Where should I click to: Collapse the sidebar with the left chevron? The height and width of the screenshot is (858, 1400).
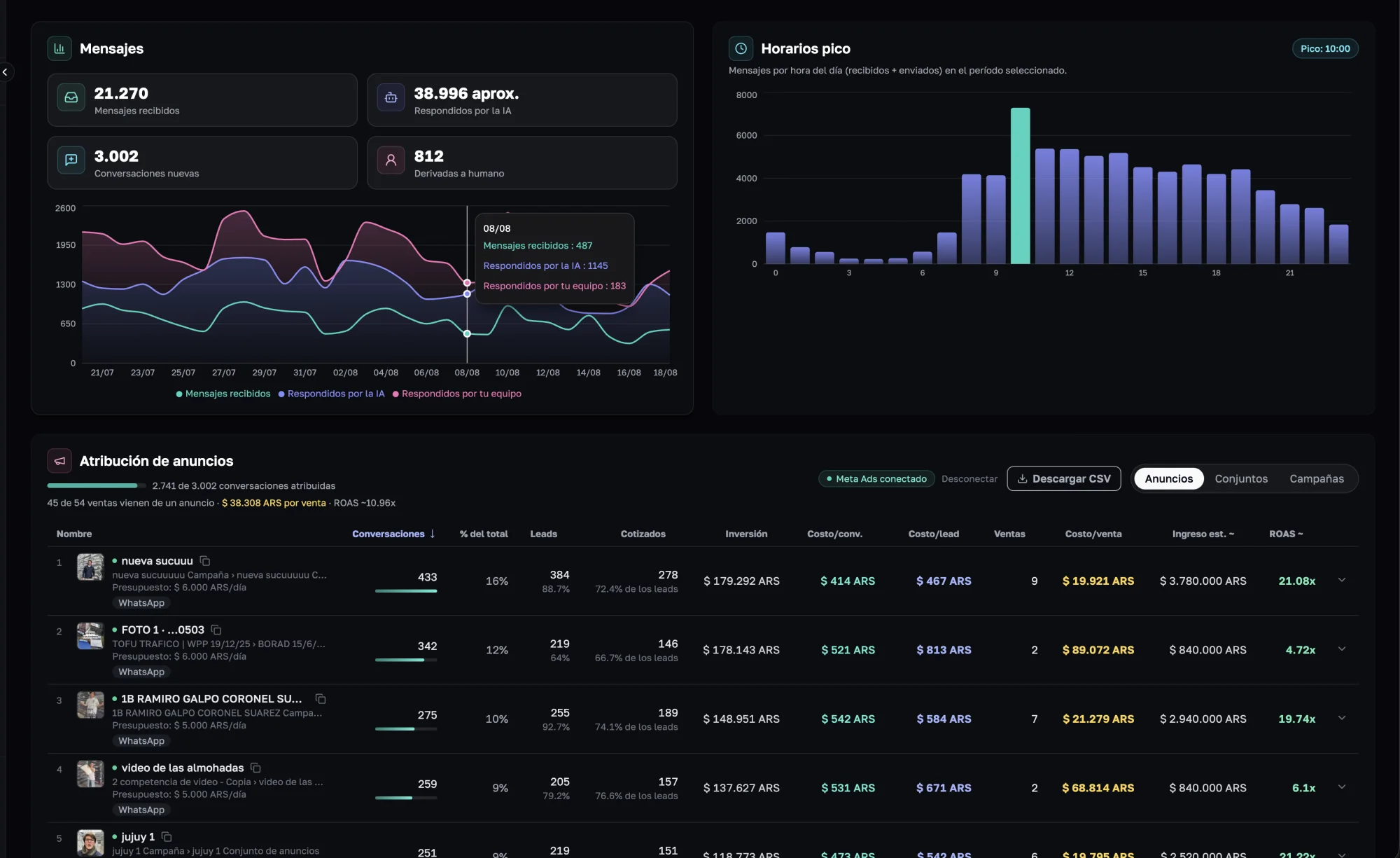coord(5,71)
